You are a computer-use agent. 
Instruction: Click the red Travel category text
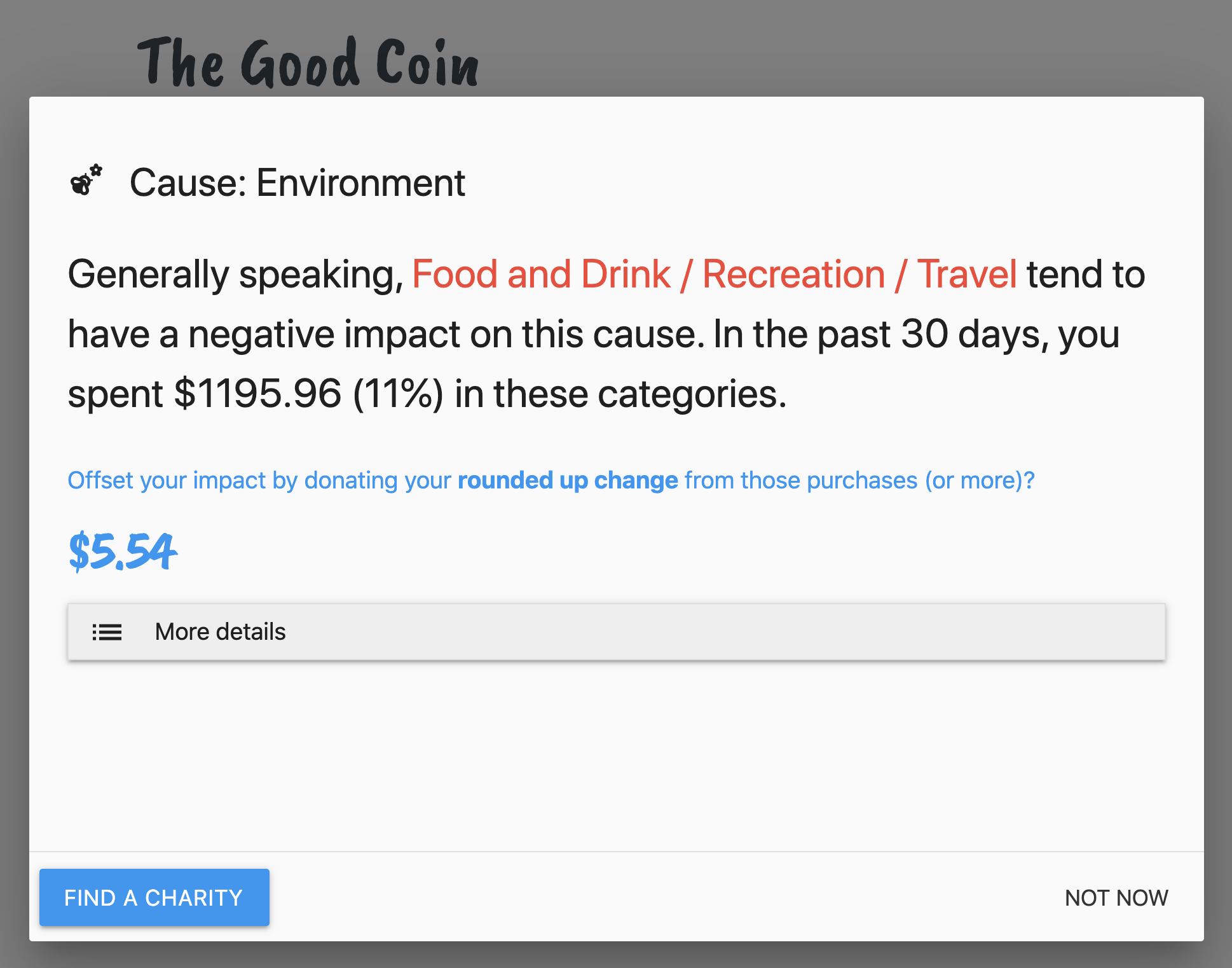[x=967, y=275]
